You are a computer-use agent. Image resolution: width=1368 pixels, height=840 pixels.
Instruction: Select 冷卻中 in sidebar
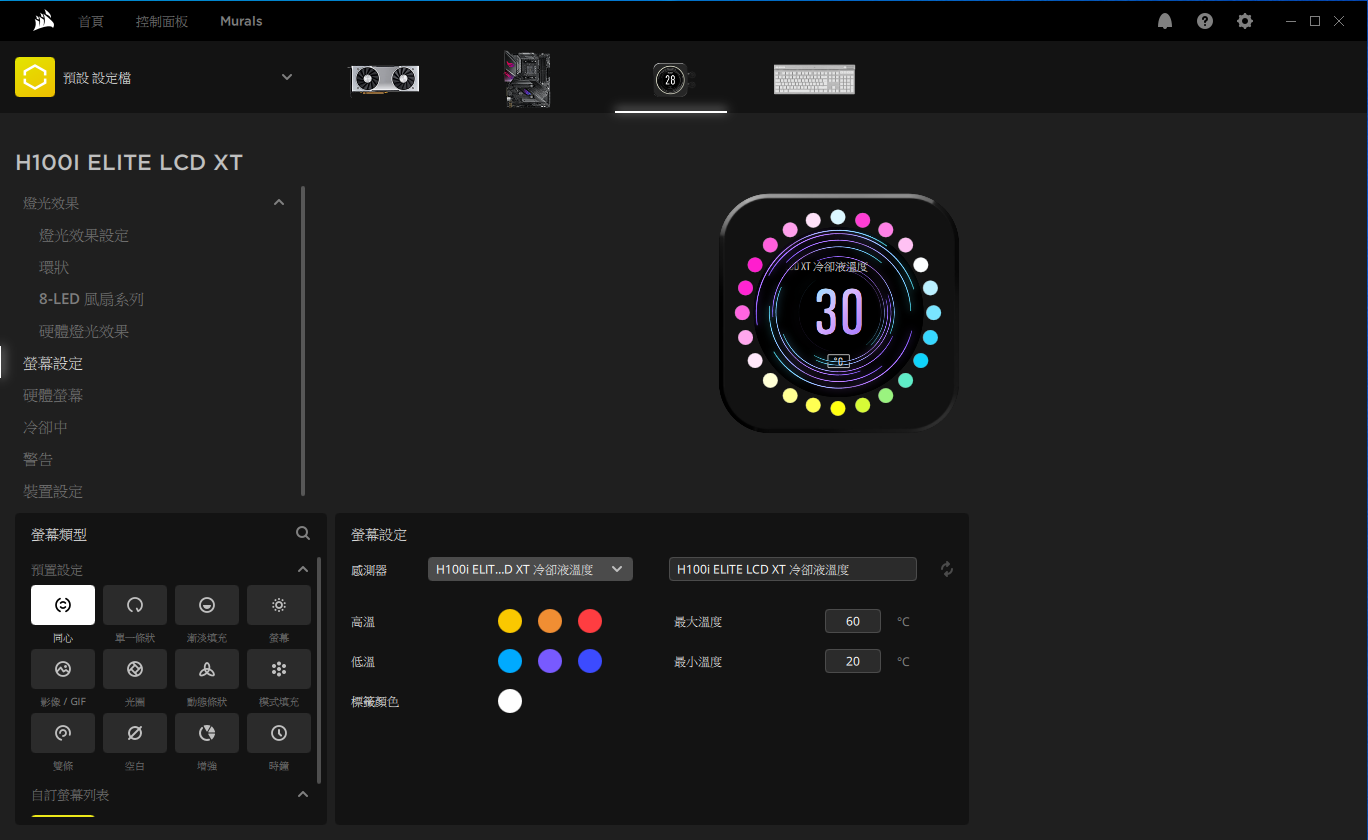pos(46,427)
